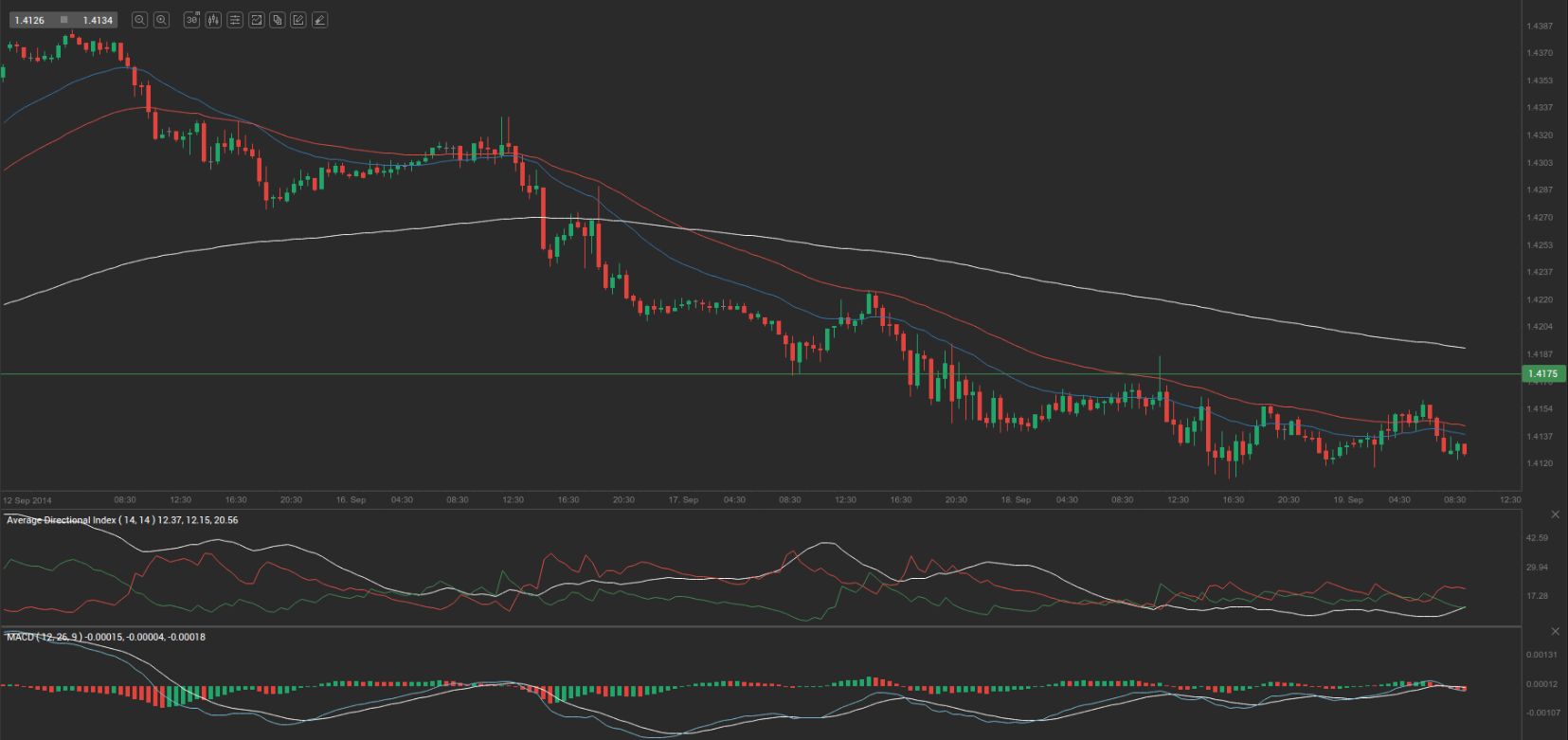Click the Average Directional Index label
This screenshot has width=1568, height=740.
(x=81, y=520)
